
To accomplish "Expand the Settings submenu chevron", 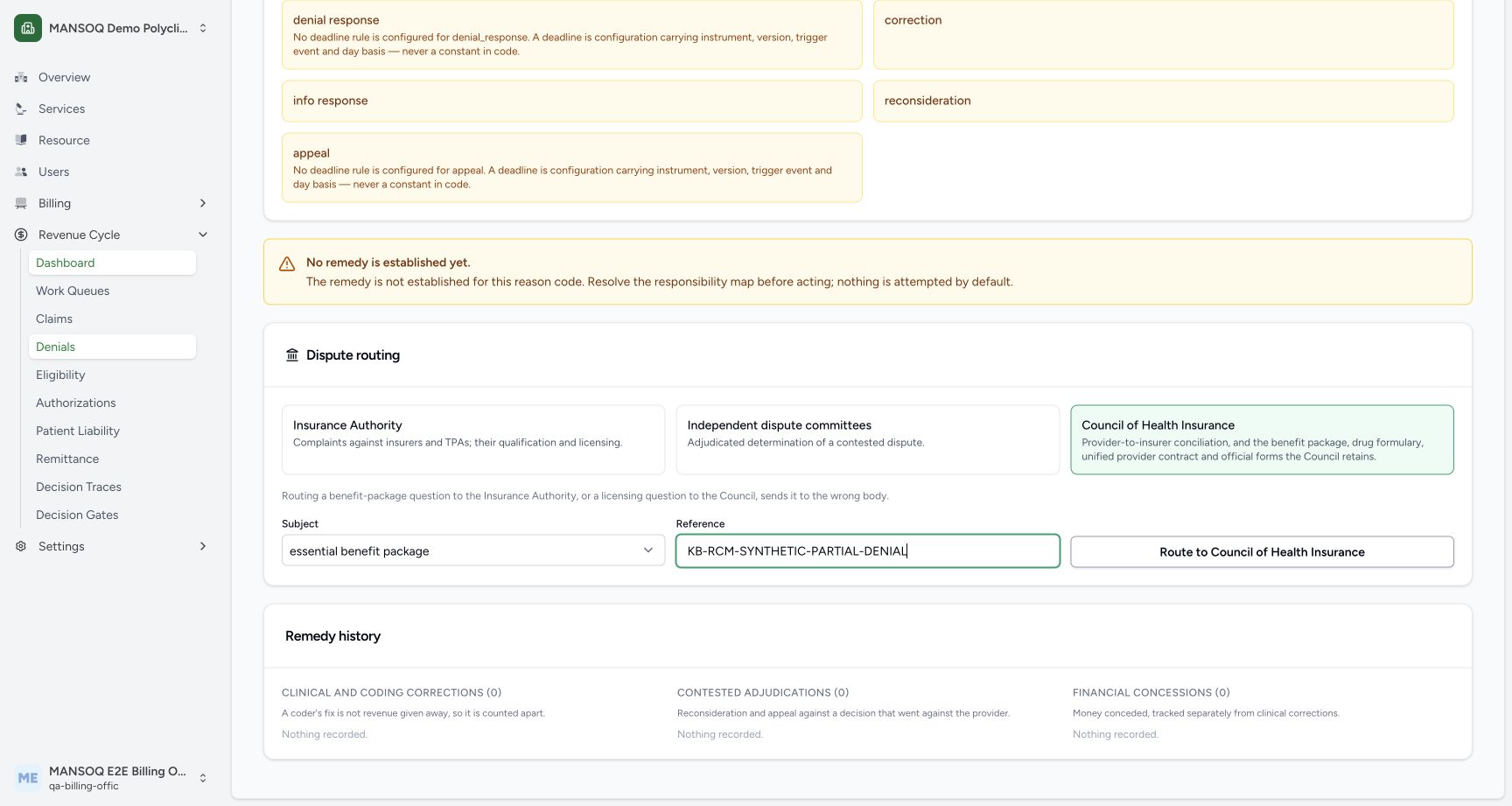I will [x=203, y=546].
